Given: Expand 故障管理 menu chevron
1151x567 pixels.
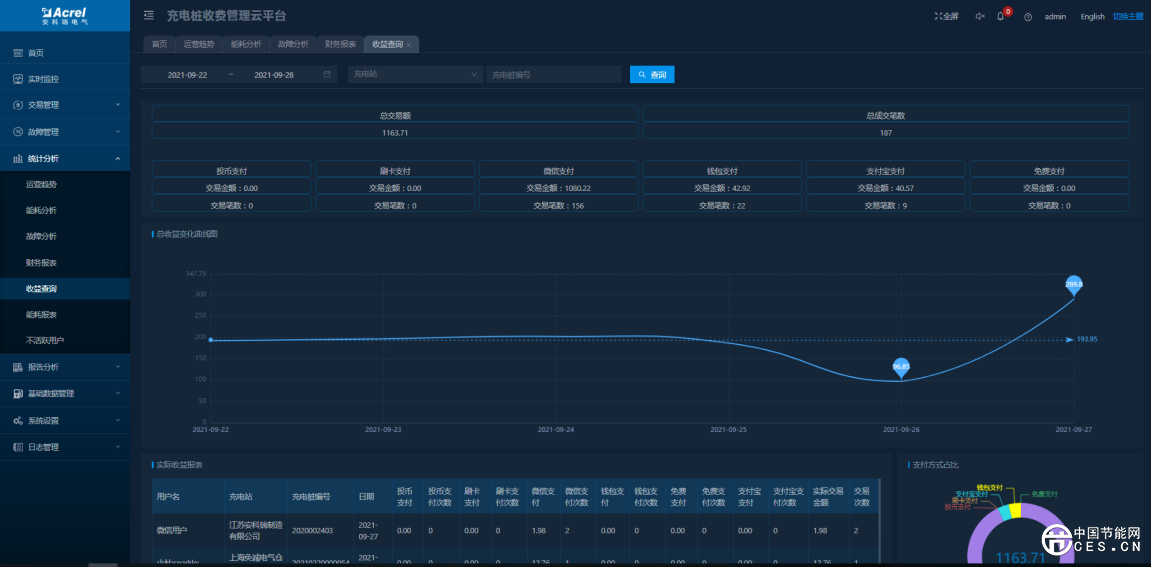Looking at the screenshot, I should 117,131.
